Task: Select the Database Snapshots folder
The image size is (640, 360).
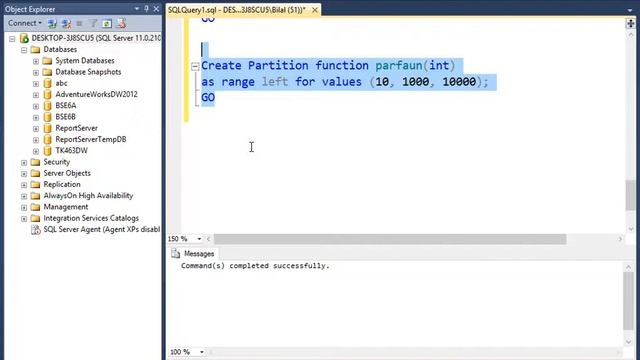Action: coord(88,72)
